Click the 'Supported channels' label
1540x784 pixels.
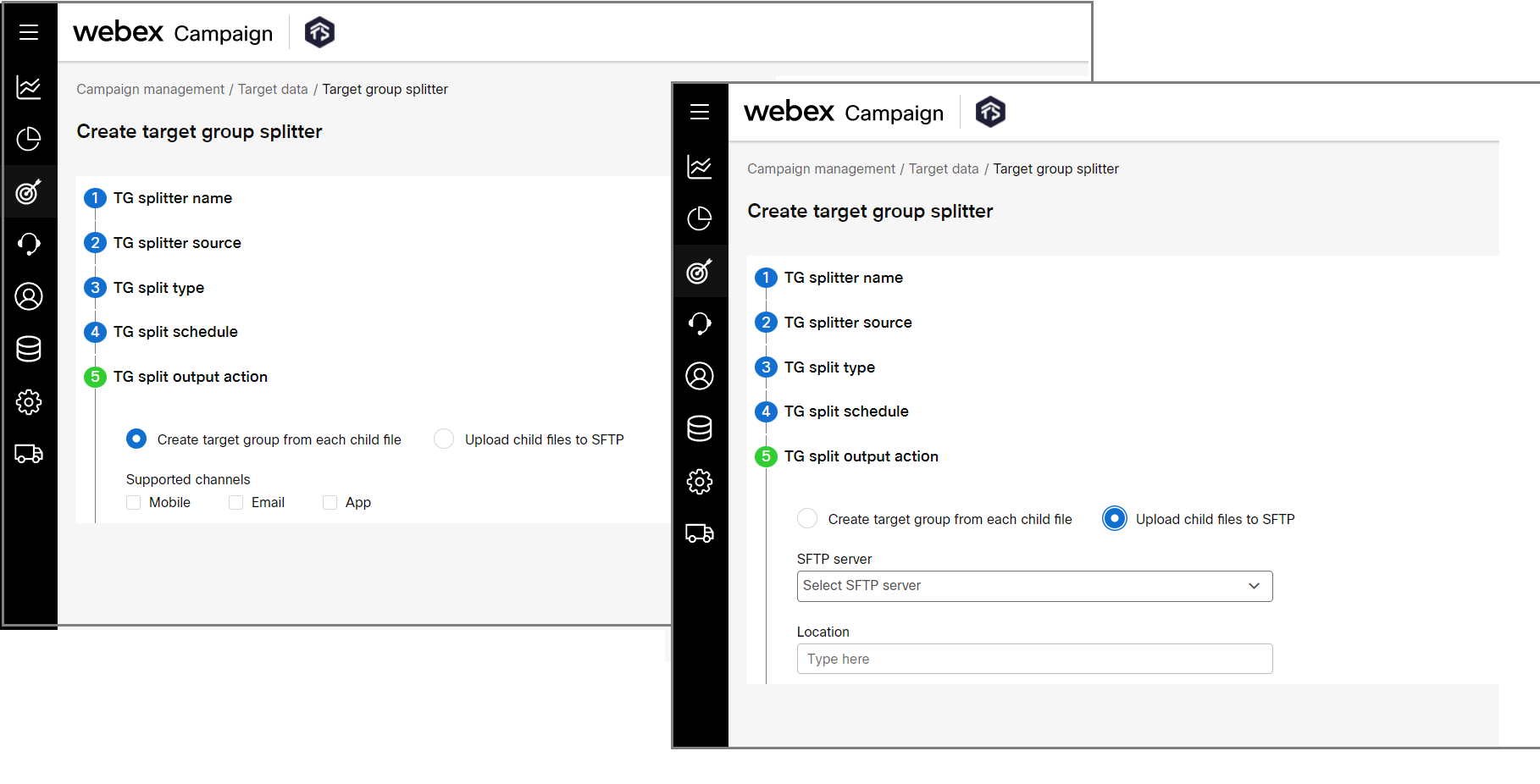point(188,479)
